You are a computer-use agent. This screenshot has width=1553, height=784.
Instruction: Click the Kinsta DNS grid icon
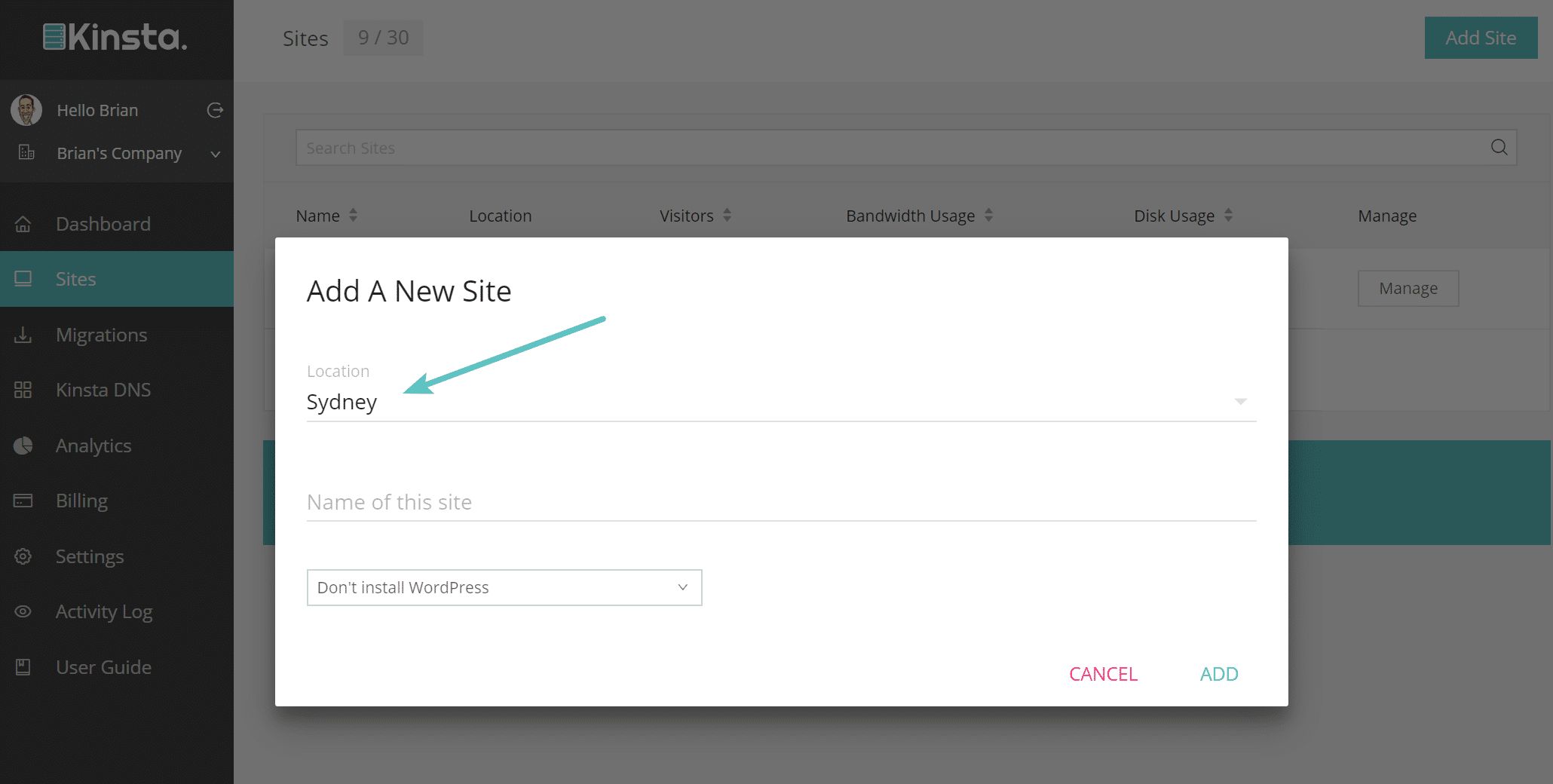pyautogui.click(x=23, y=390)
